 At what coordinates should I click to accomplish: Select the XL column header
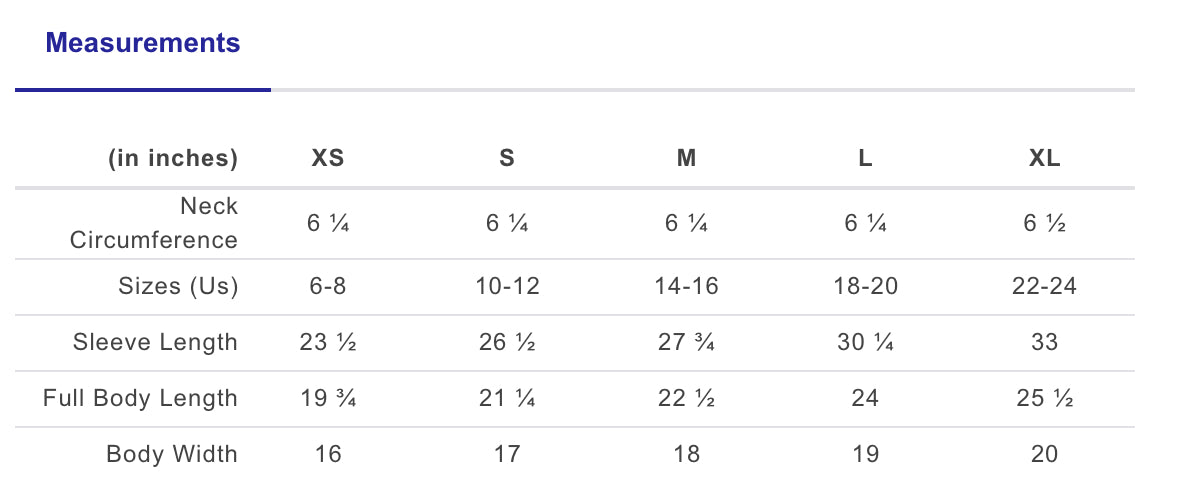pyautogui.click(x=1044, y=158)
